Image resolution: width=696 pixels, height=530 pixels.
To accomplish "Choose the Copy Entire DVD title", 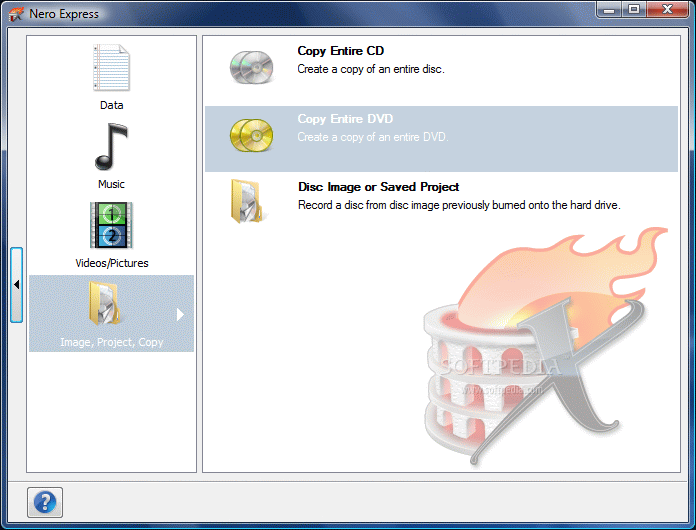I will [x=345, y=119].
